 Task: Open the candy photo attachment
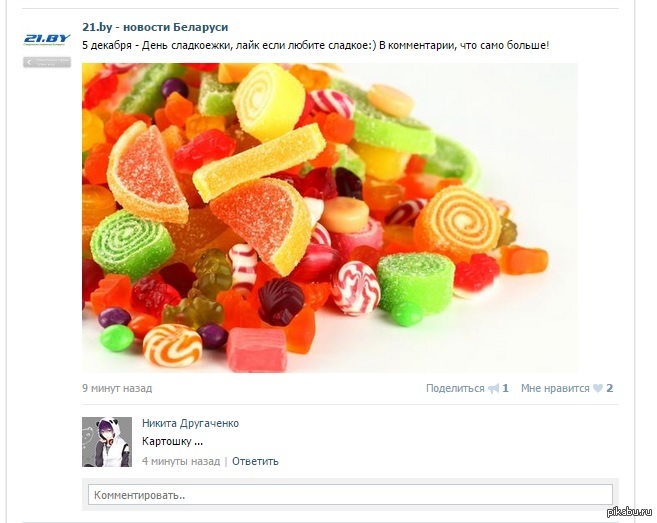[x=329, y=217]
